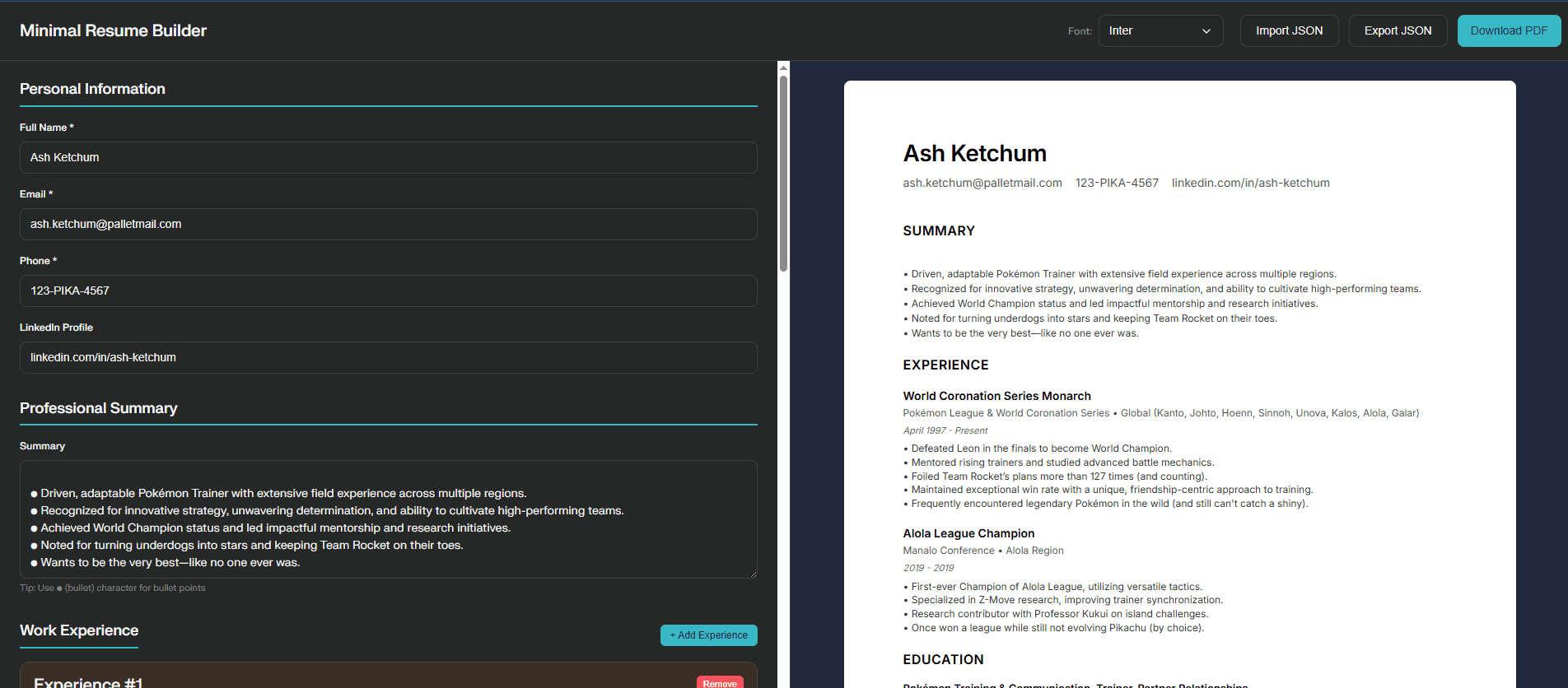Click 'Manalo Conference • Alola Region' line
The height and width of the screenshot is (688, 1568).
click(982, 551)
